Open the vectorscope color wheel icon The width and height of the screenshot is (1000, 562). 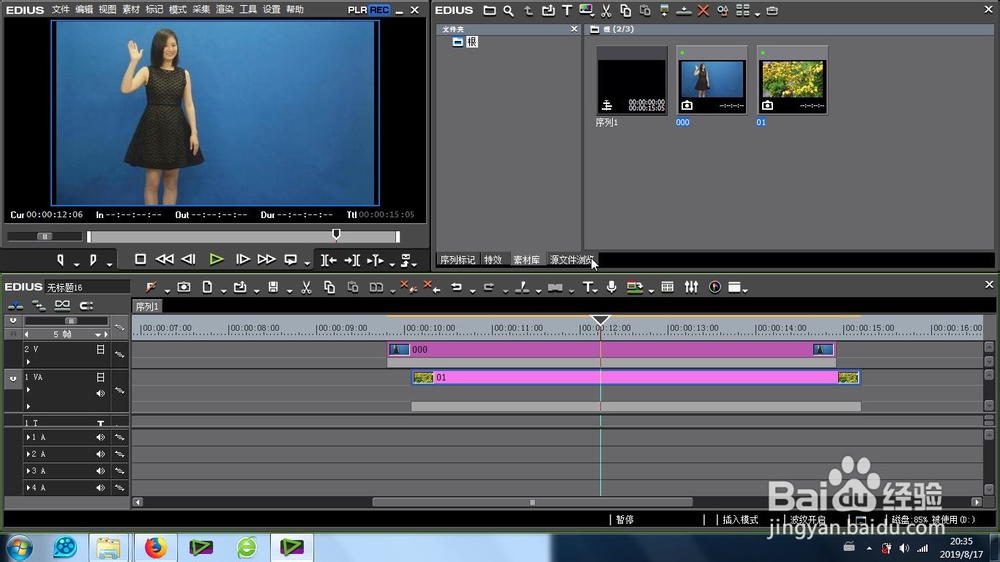pyautogui.click(x=715, y=287)
